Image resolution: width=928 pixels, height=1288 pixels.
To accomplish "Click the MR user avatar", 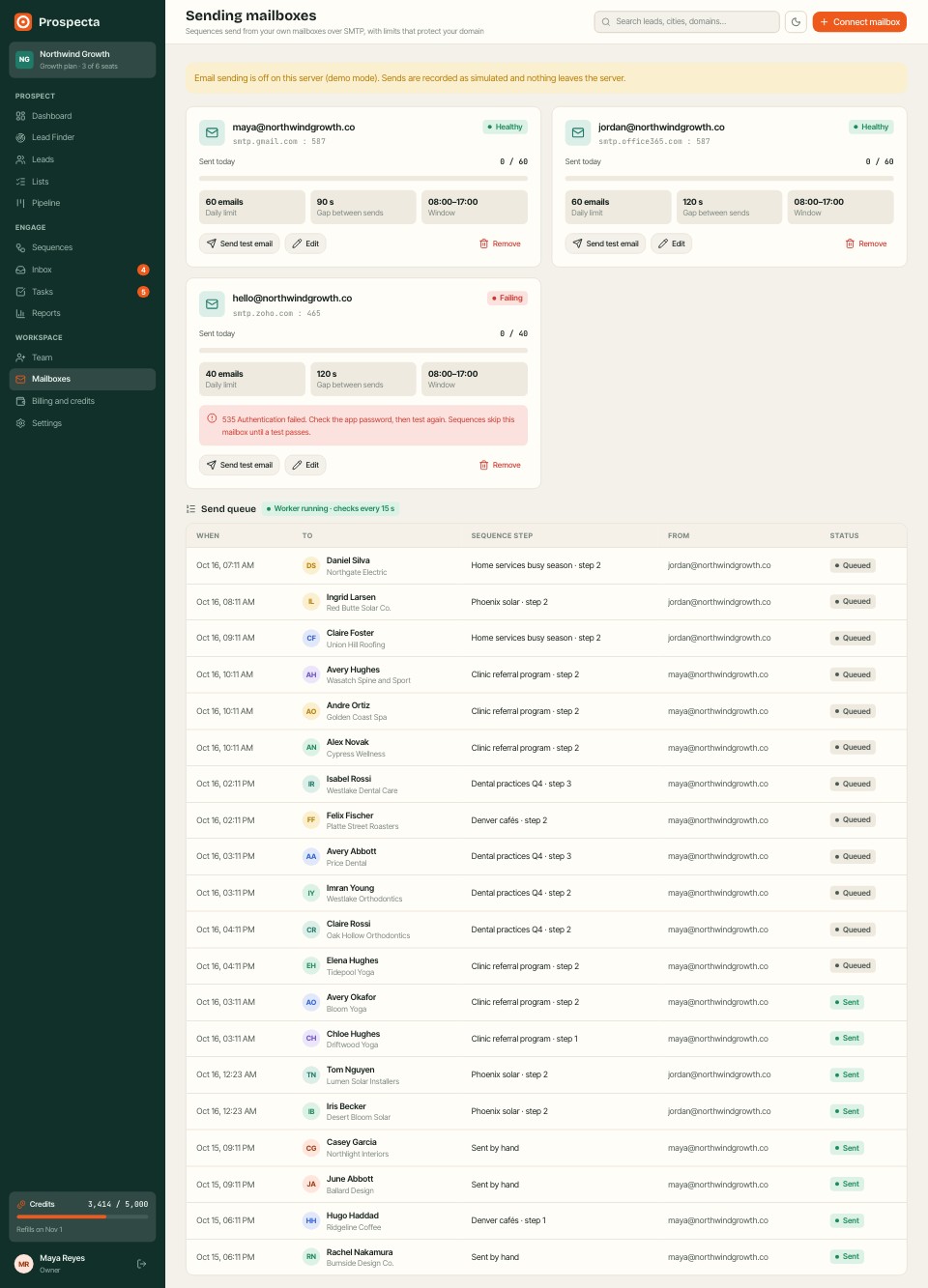I will (x=24, y=1264).
